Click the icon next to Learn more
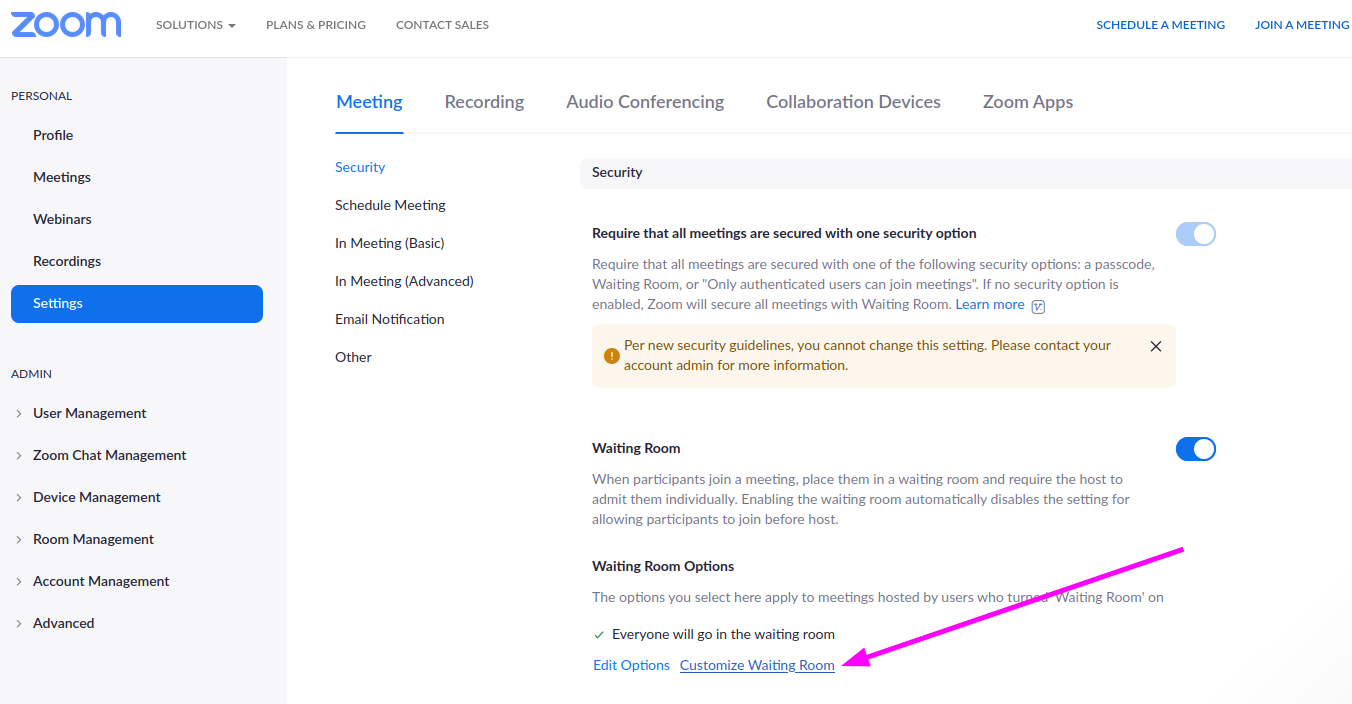This screenshot has width=1352, height=704. coord(1038,306)
